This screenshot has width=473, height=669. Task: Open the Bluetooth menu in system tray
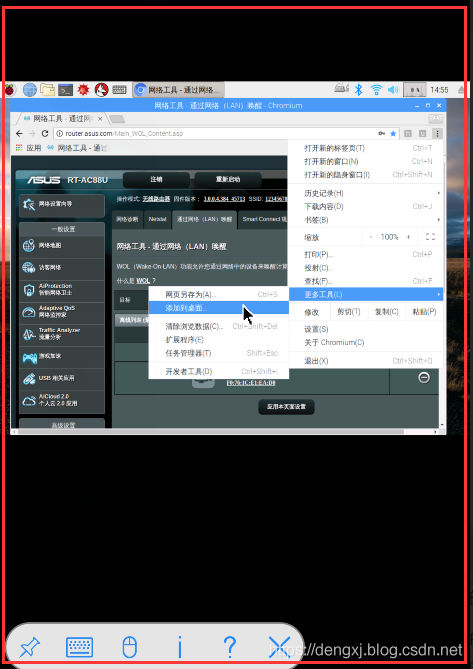pos(359,90)
